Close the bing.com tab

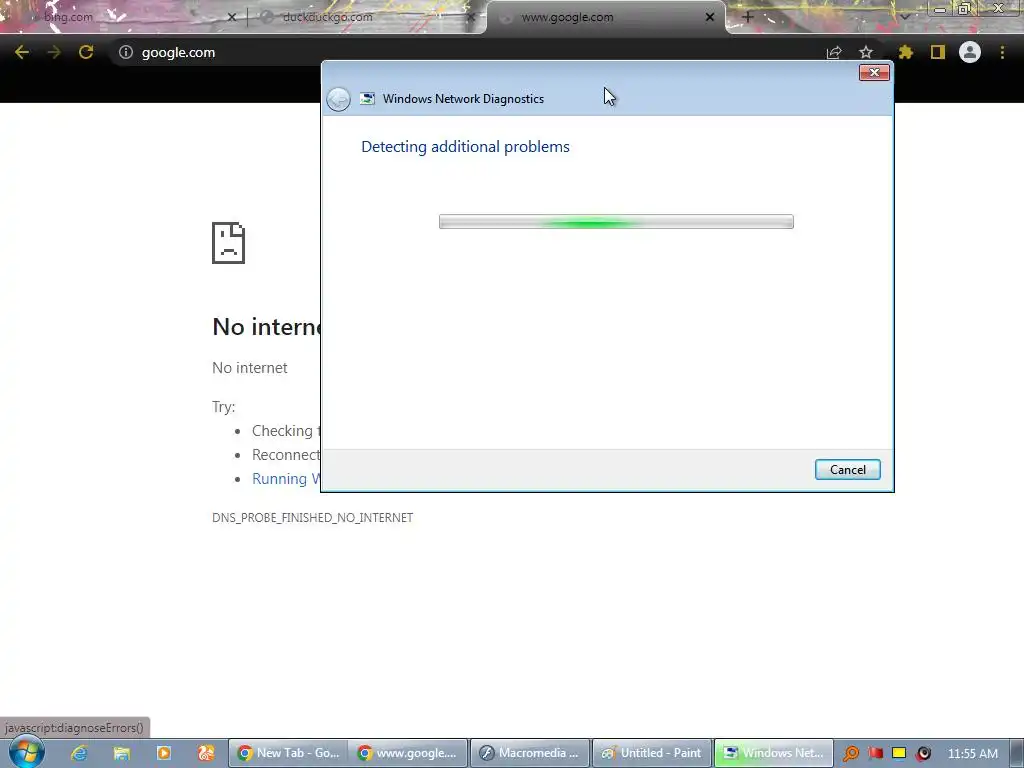231,18
